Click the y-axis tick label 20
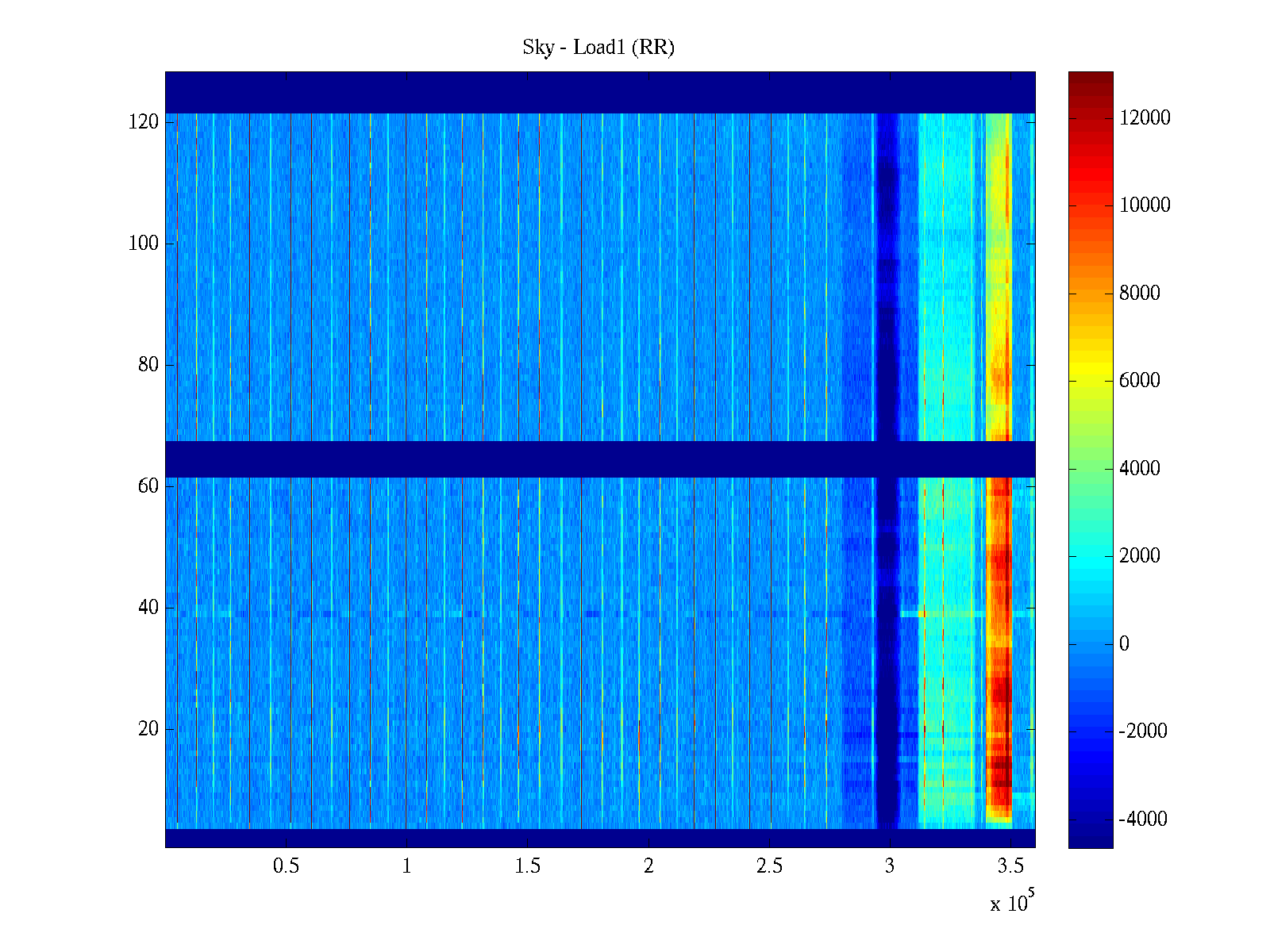 pyautogui.click(x=148, y=729)
